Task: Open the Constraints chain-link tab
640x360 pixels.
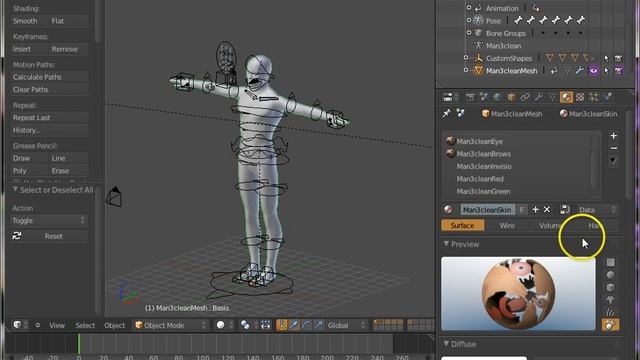Action: [x=525, y=97]
